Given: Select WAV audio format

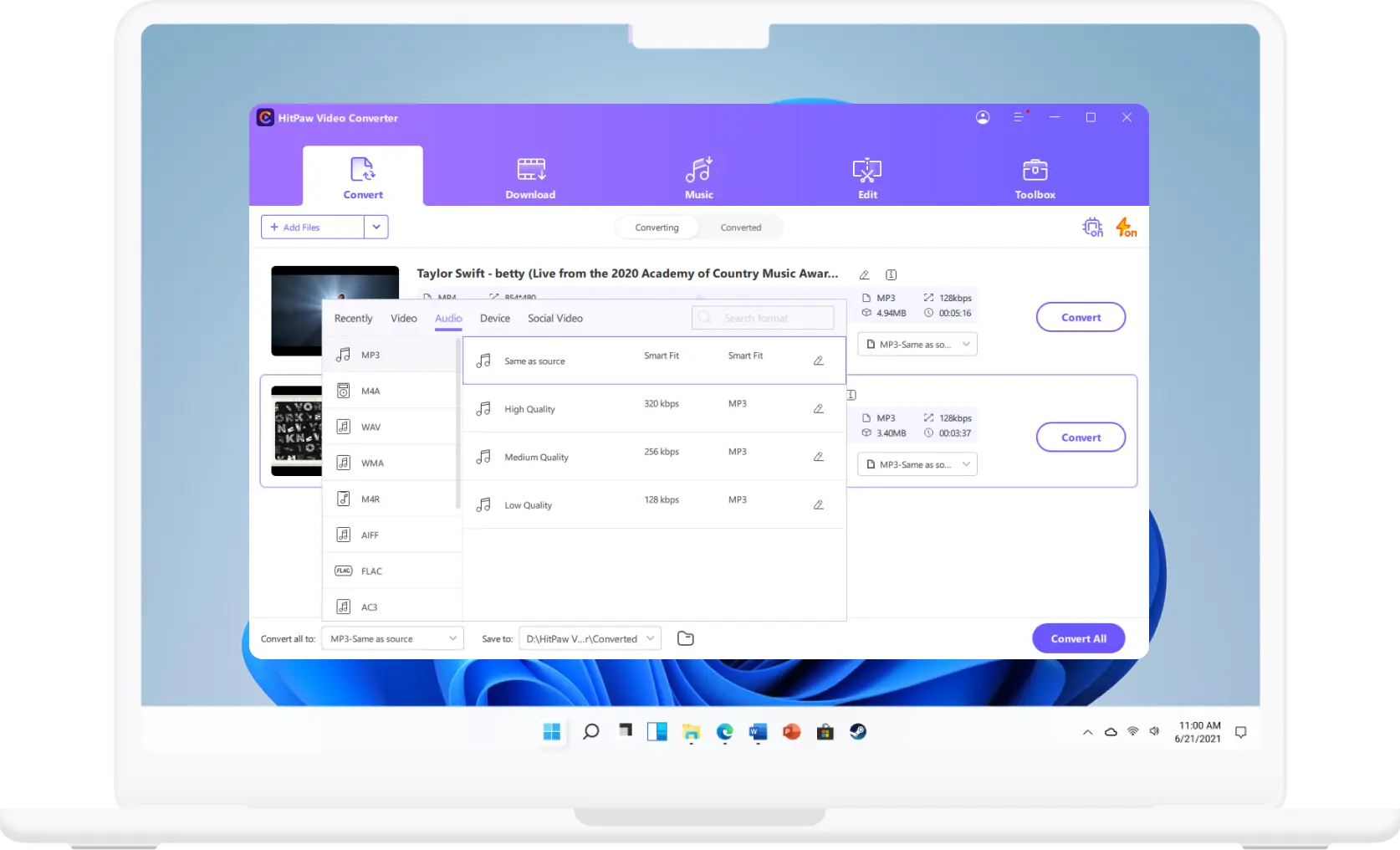Looking at the screenshot, I should coord(391,427).
